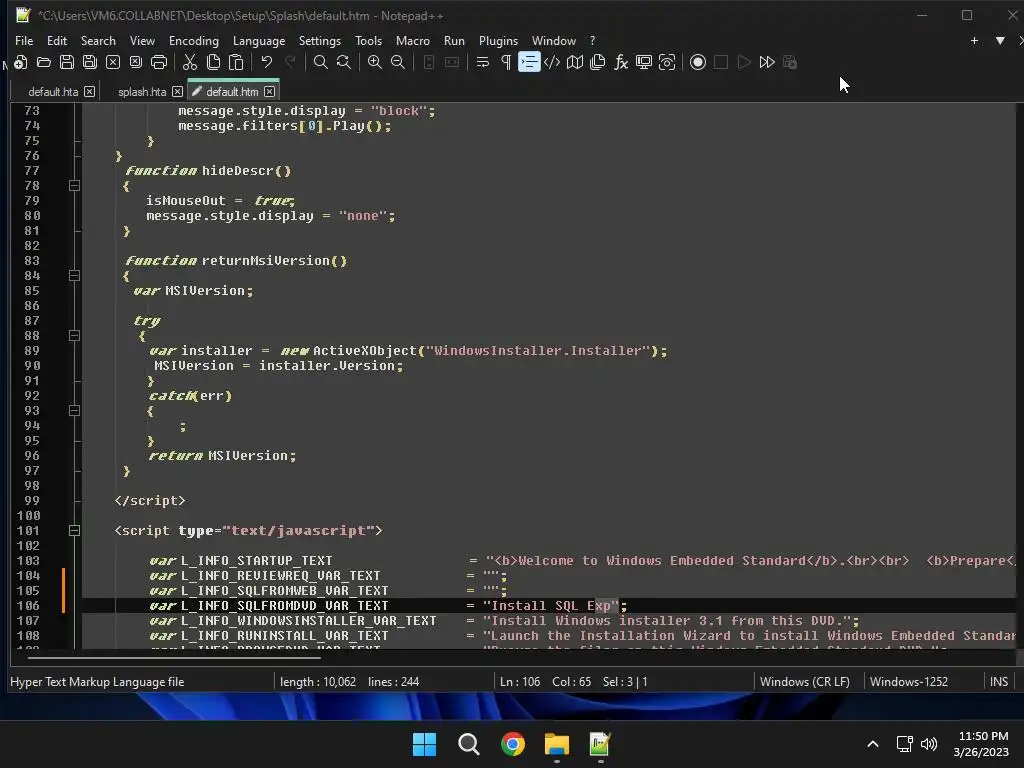Launch Chrome from the taskbar
The width and height of the screenshot is (1024, 768).
pyautogui.click(x=513, y=744)
